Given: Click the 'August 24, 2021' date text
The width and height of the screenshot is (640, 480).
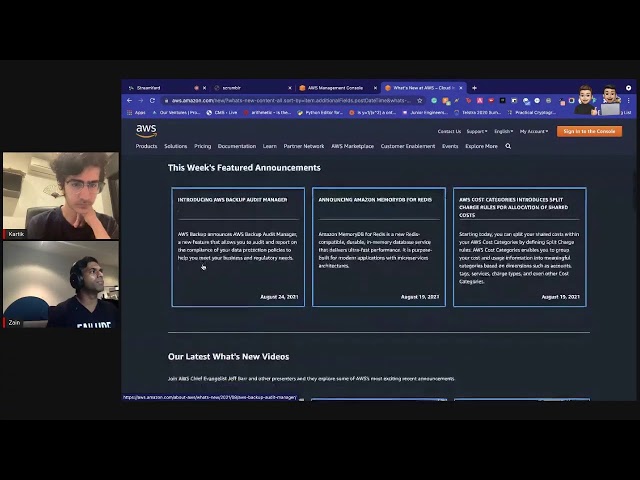Looking at the screenshot, I should (279, 297).
